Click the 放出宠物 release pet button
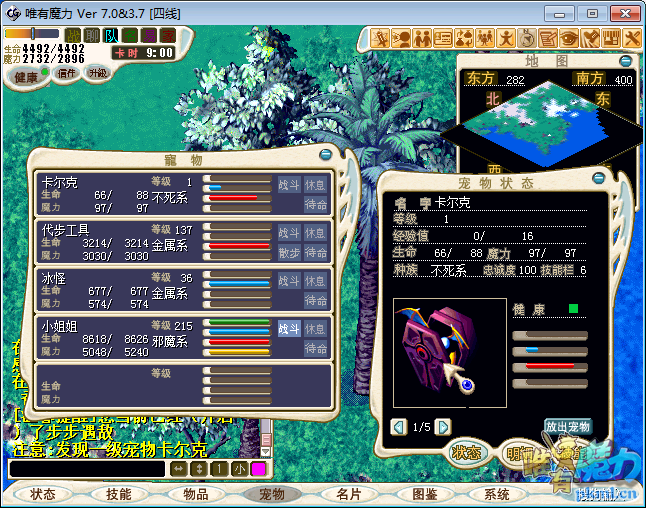The image size is (646, 508). pos(568,426)
